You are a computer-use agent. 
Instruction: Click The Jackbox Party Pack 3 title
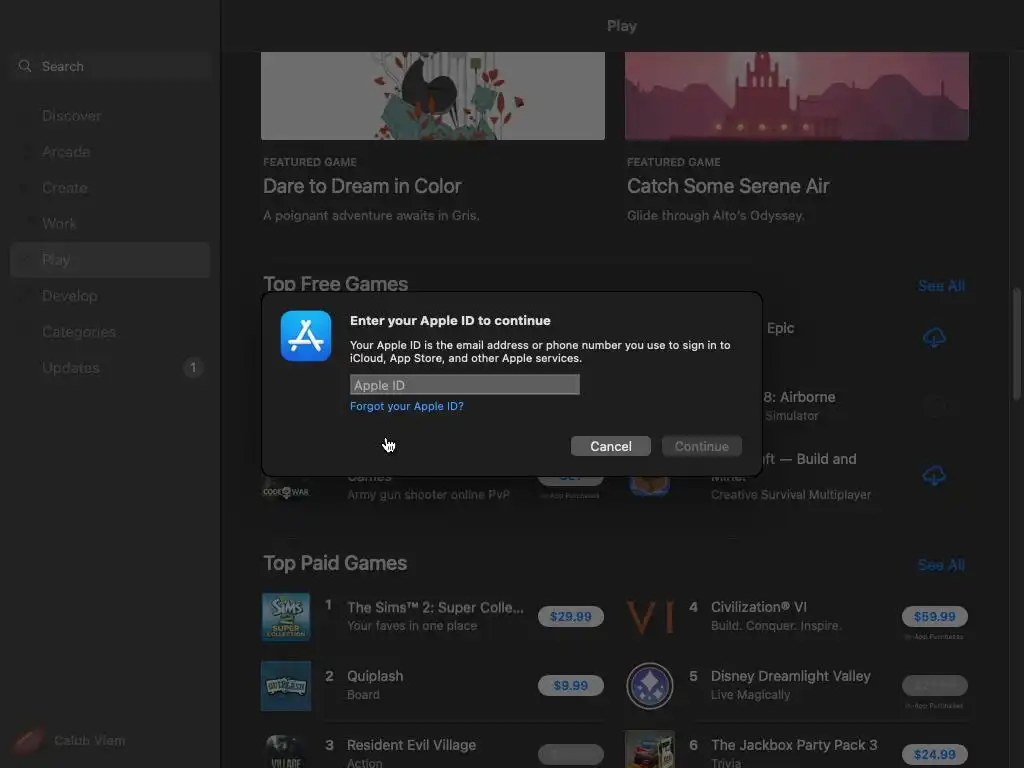(x=793, y=745)
